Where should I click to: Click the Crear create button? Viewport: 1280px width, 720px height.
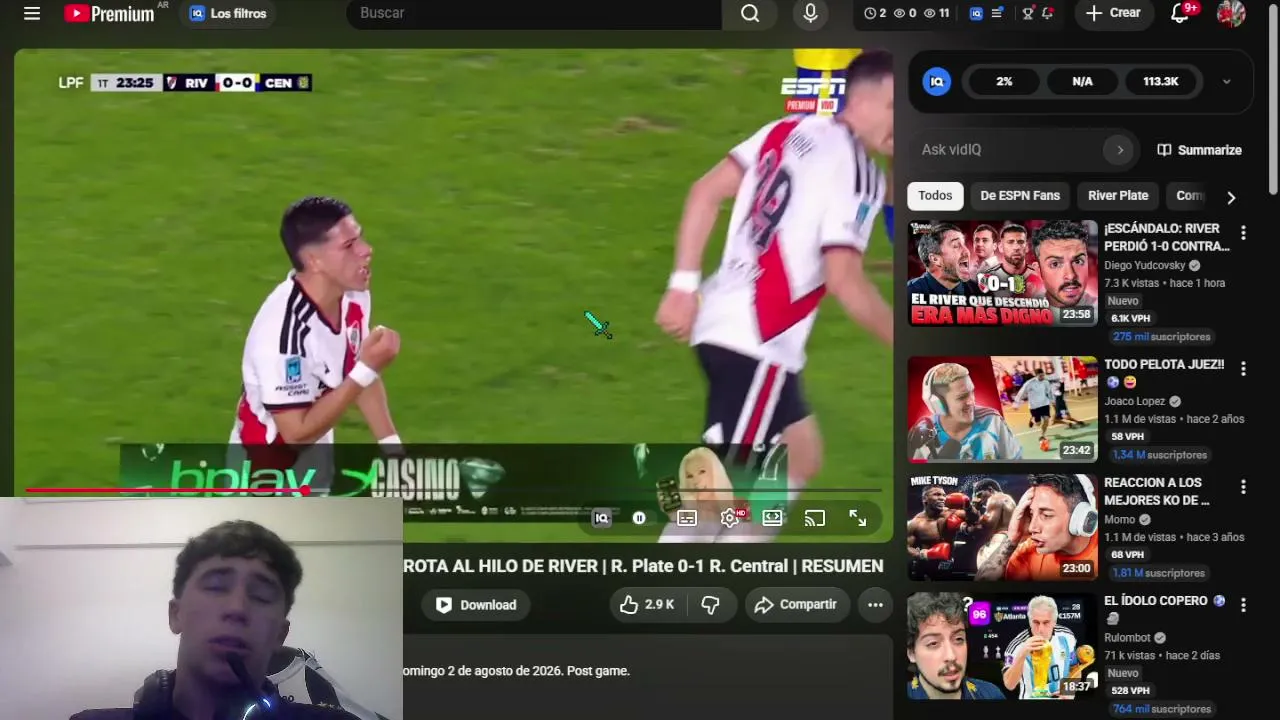click(1113, 13)
